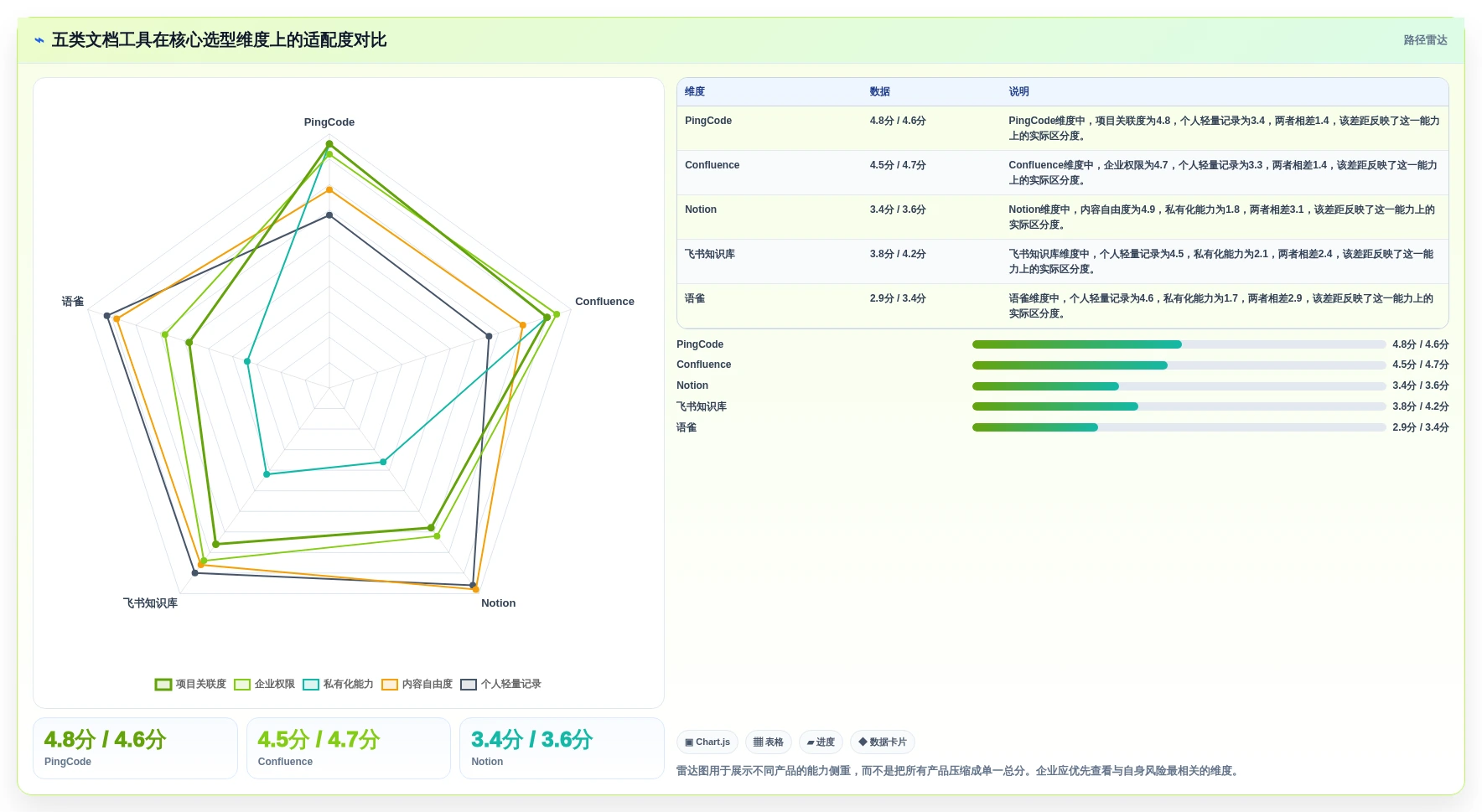Click the footer note beginning 雷达图用于展示
The width and height of the screenshot is (1482, 812).
point(959,771)
